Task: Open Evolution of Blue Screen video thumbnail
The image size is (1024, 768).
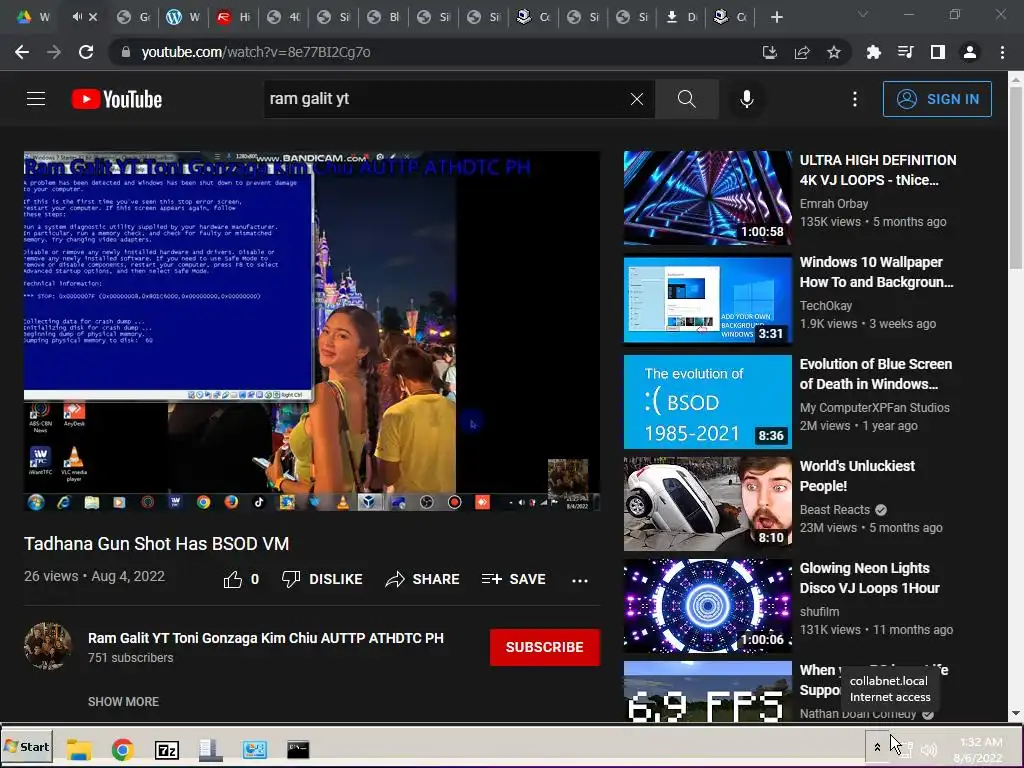Action: 708,402
